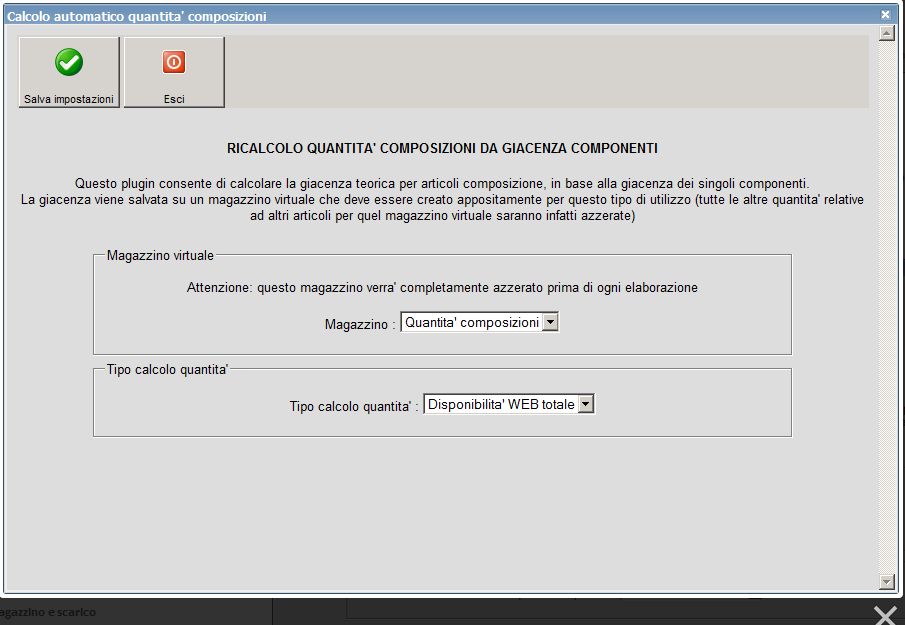Click the 'Tipo calcolo quantita' :' field label

point(354,406)
